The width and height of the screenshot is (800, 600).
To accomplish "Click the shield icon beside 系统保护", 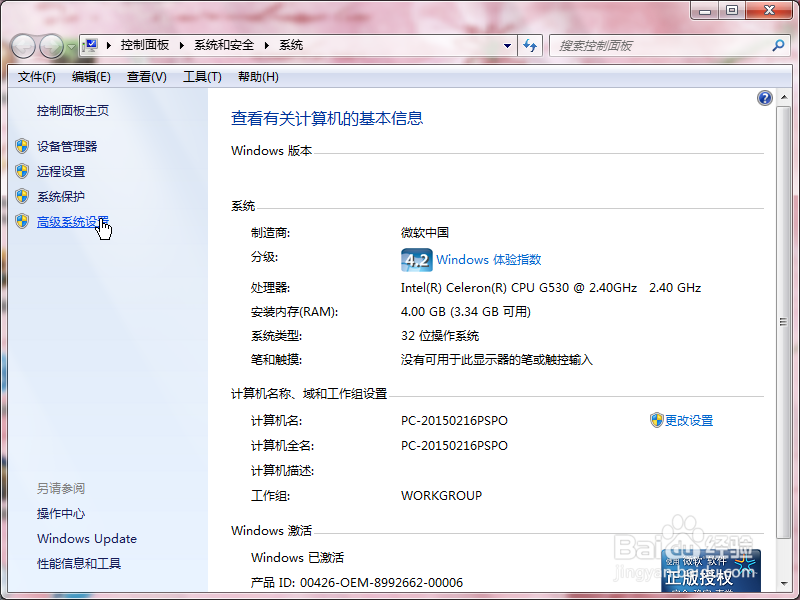I will click(22, 196).
